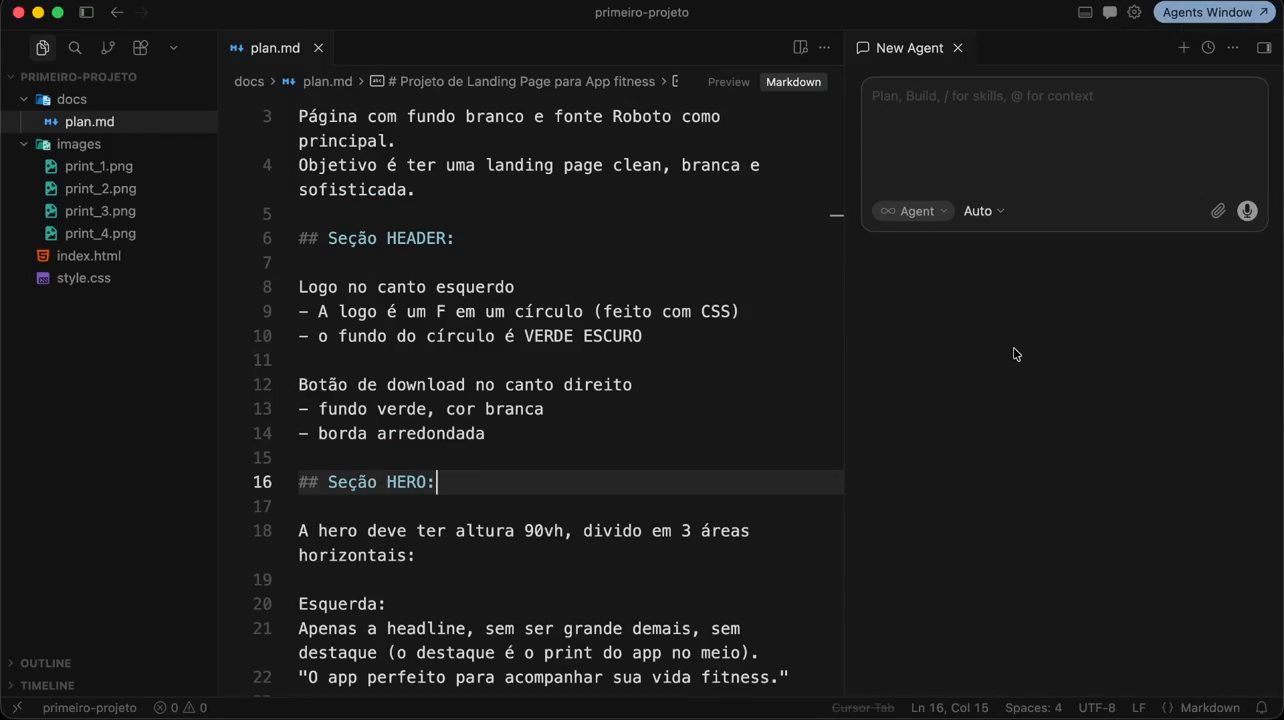Image resolution: width=1284 pixels, height=720 pixels.
Task: Select the plan.md editor tab
Action: 277,48
